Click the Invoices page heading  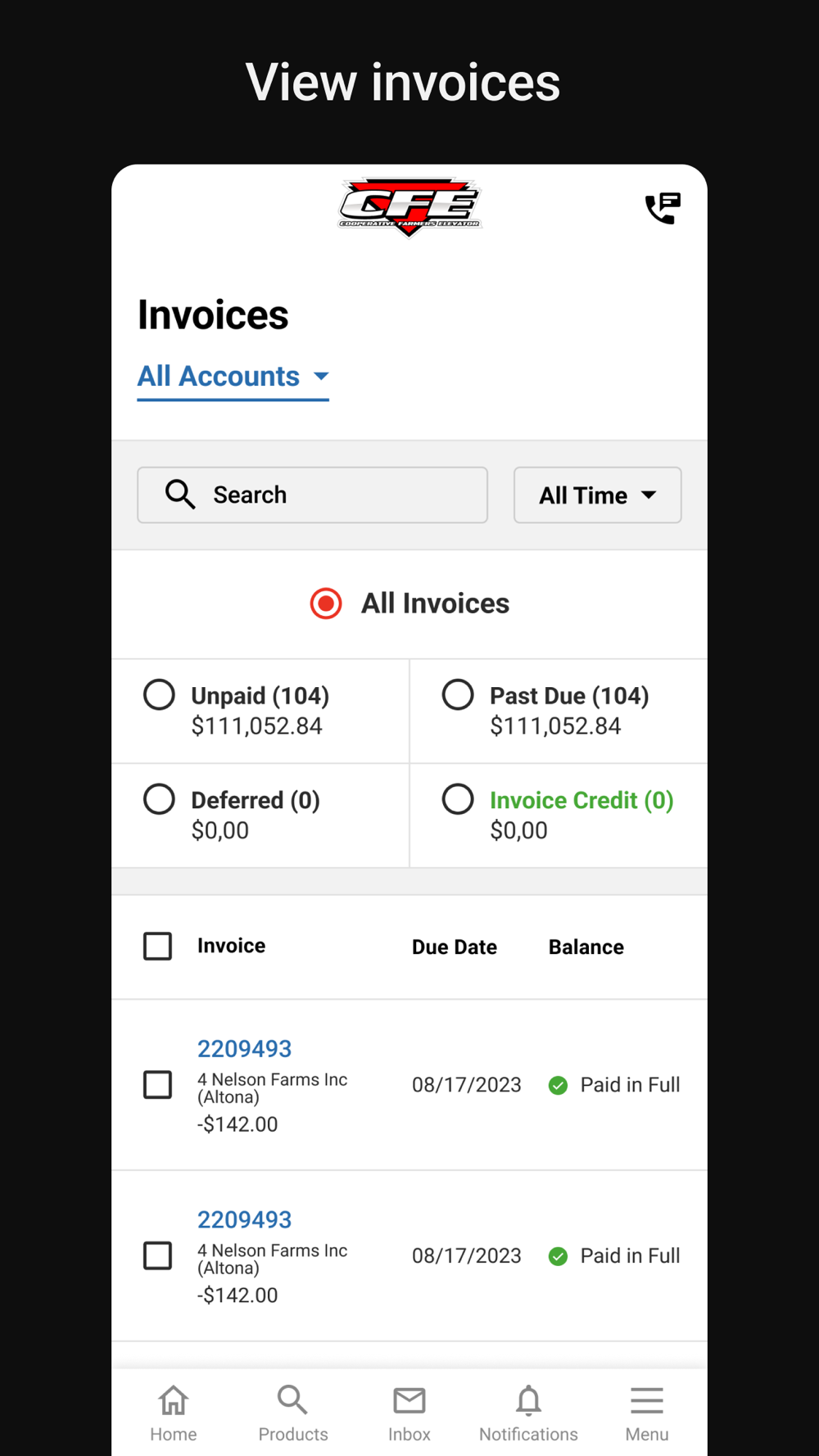click(213, 315)
